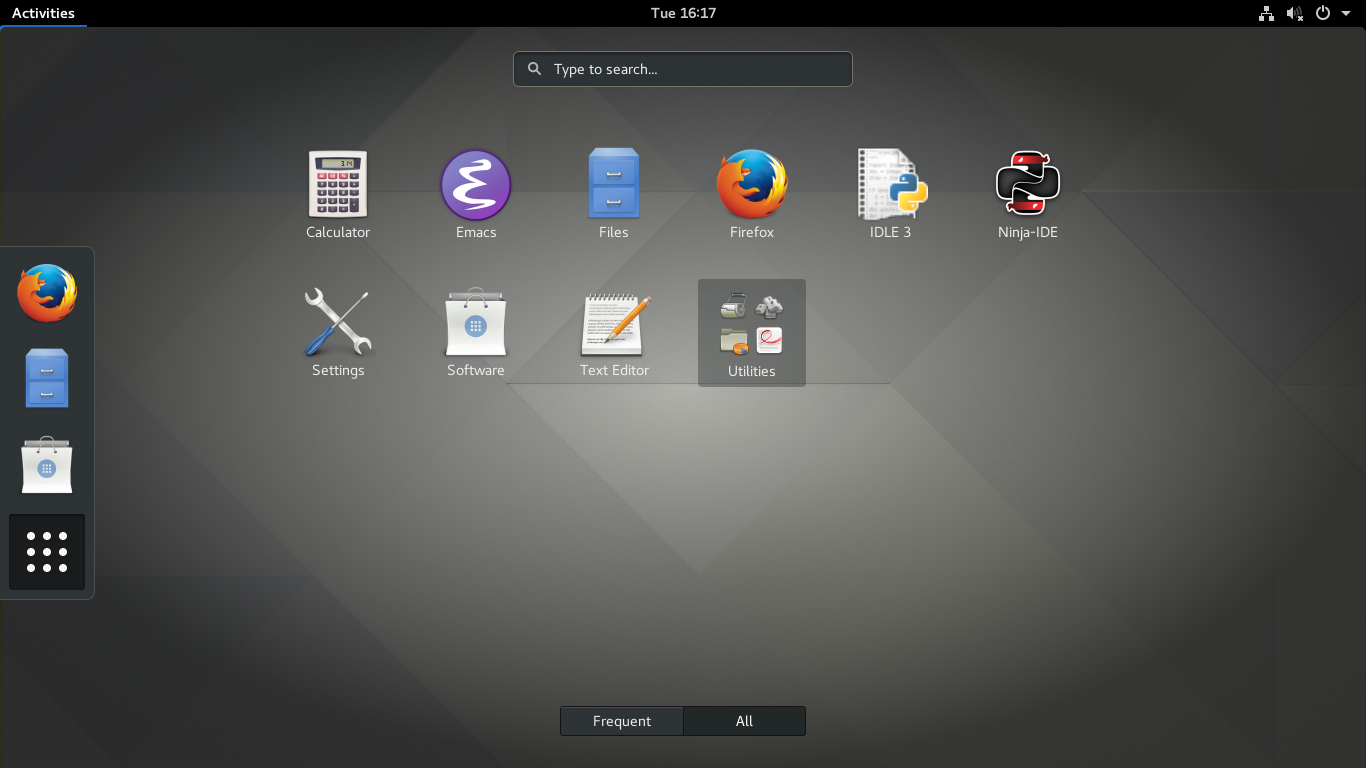Click the Activities button
The width and height of the screenshot is (1366, 768).
(43, 13)
